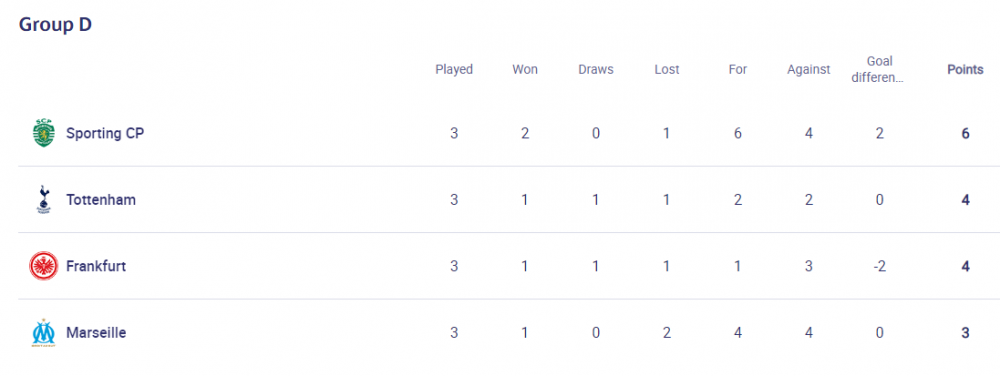
Task: Select the Lost column header
Action: pos(667,69)
